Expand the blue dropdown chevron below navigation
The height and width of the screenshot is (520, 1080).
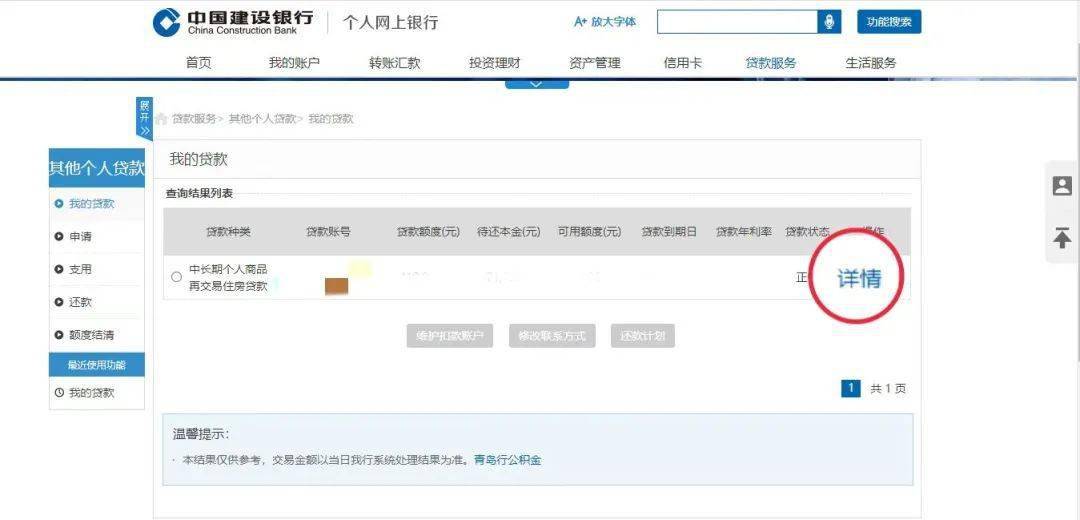[x=537, y=84]
